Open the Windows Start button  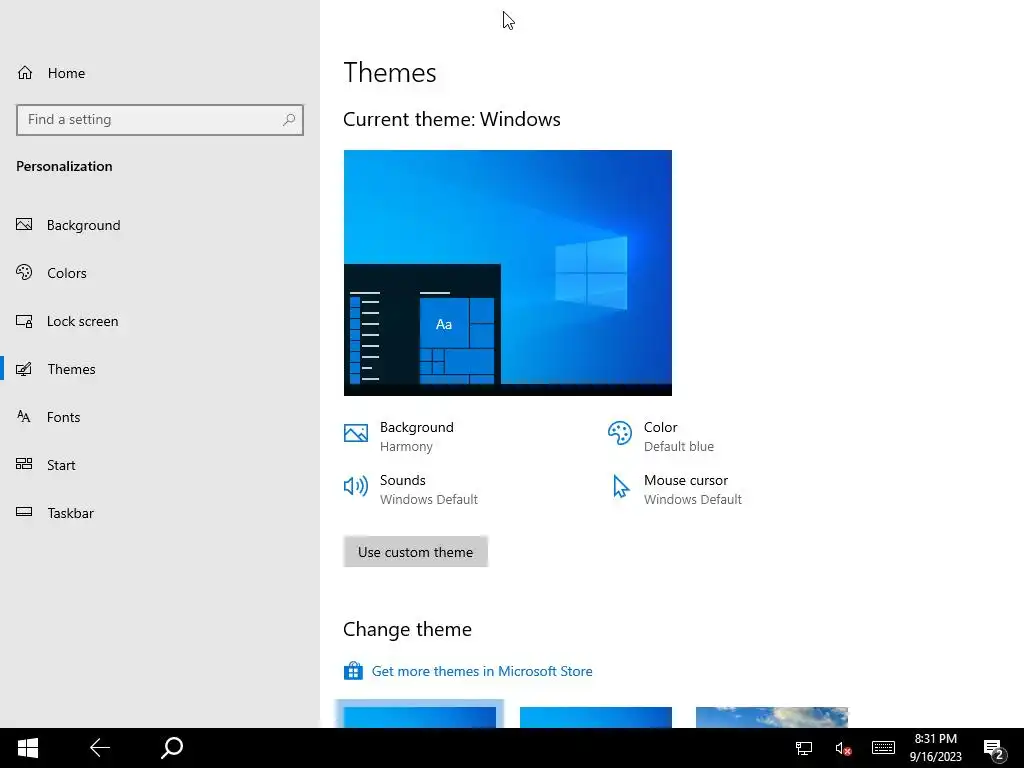[x=27, y=748]
